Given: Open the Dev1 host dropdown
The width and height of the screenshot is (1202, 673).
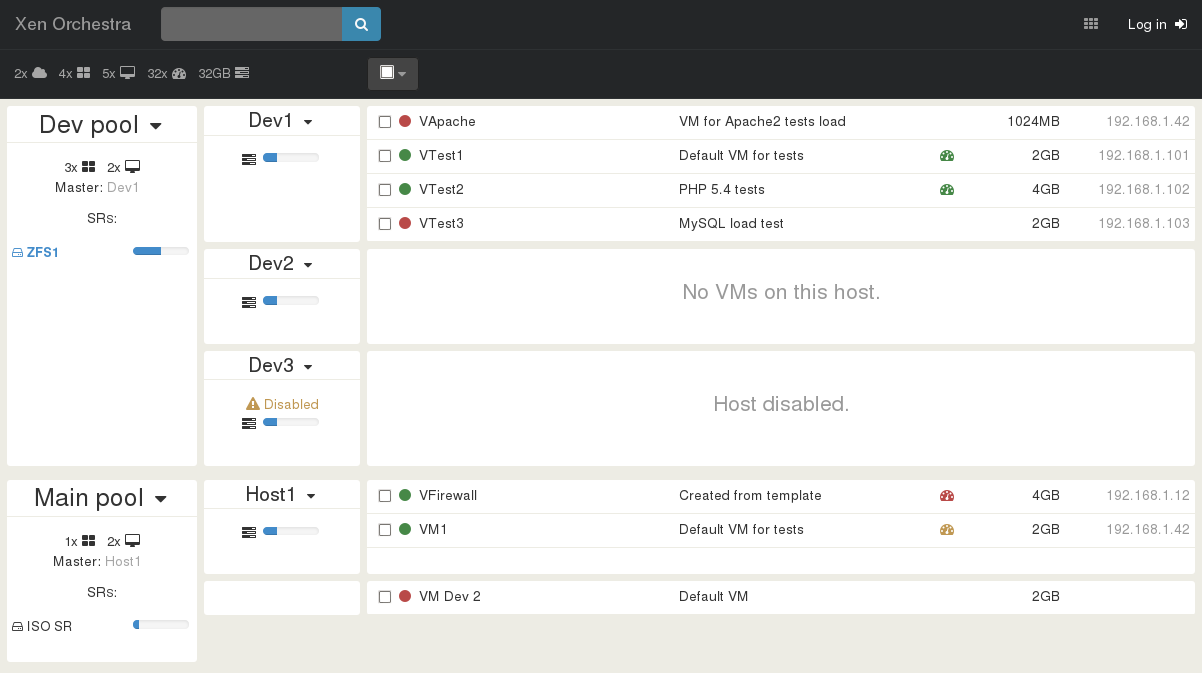Looking at the screenshot, I should pos(308,122).
